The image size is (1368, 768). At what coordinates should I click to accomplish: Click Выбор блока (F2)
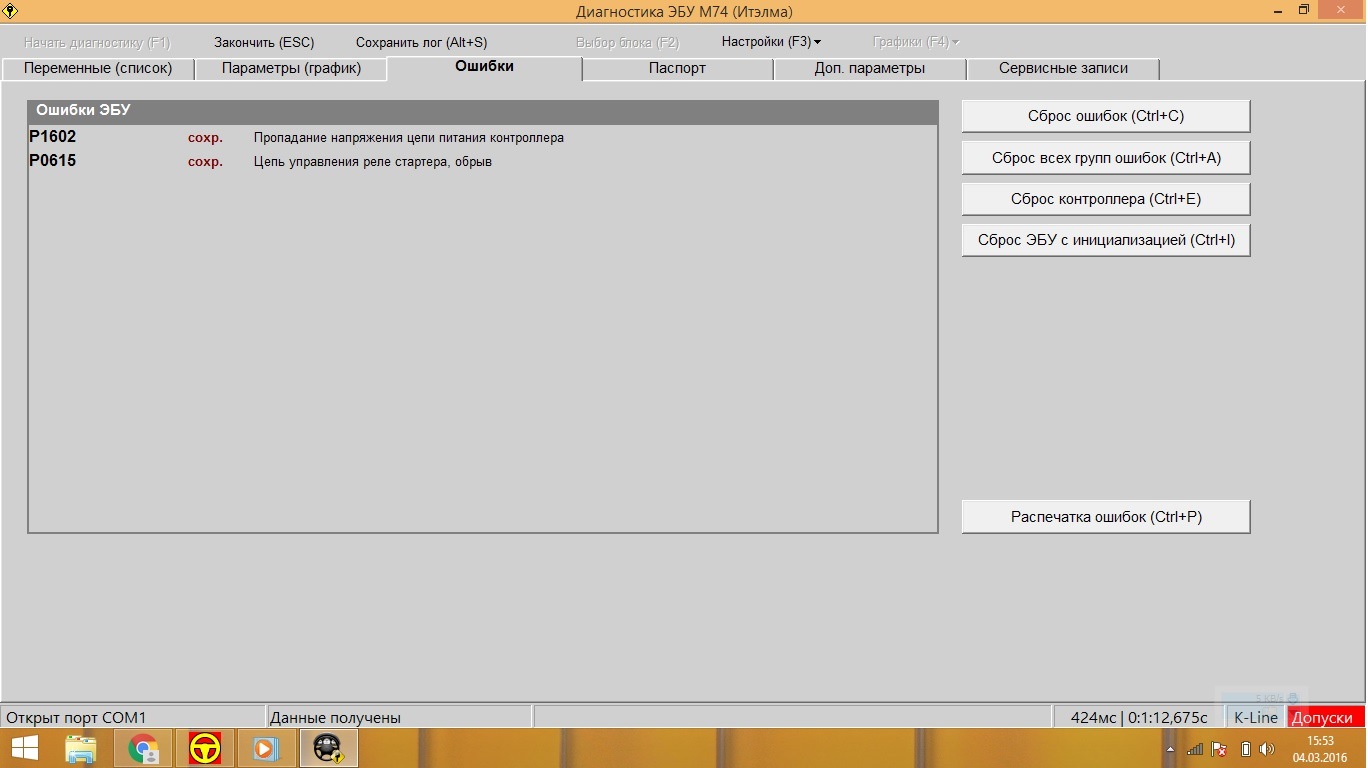[627, 42]
